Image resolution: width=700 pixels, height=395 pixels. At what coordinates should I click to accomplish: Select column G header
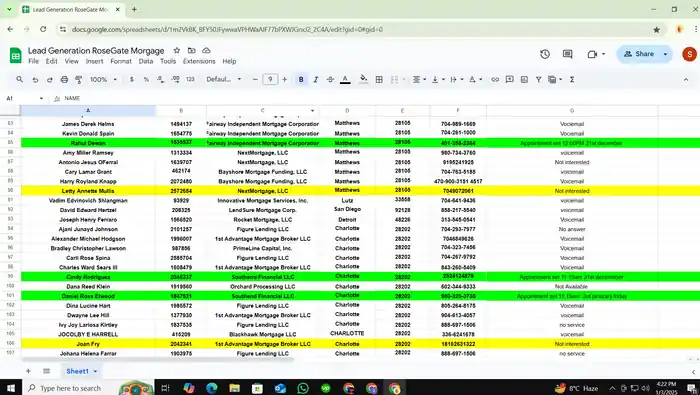pos(572,110)
